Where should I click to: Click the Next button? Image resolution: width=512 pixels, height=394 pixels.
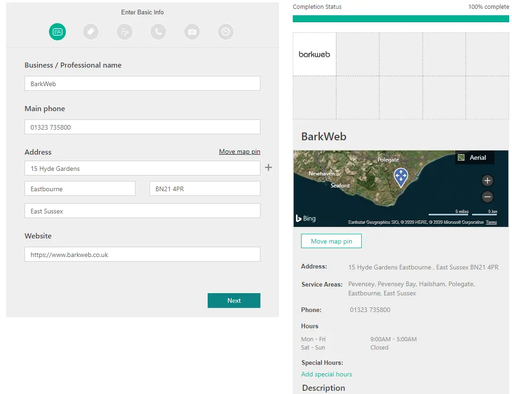coord(234,300)
